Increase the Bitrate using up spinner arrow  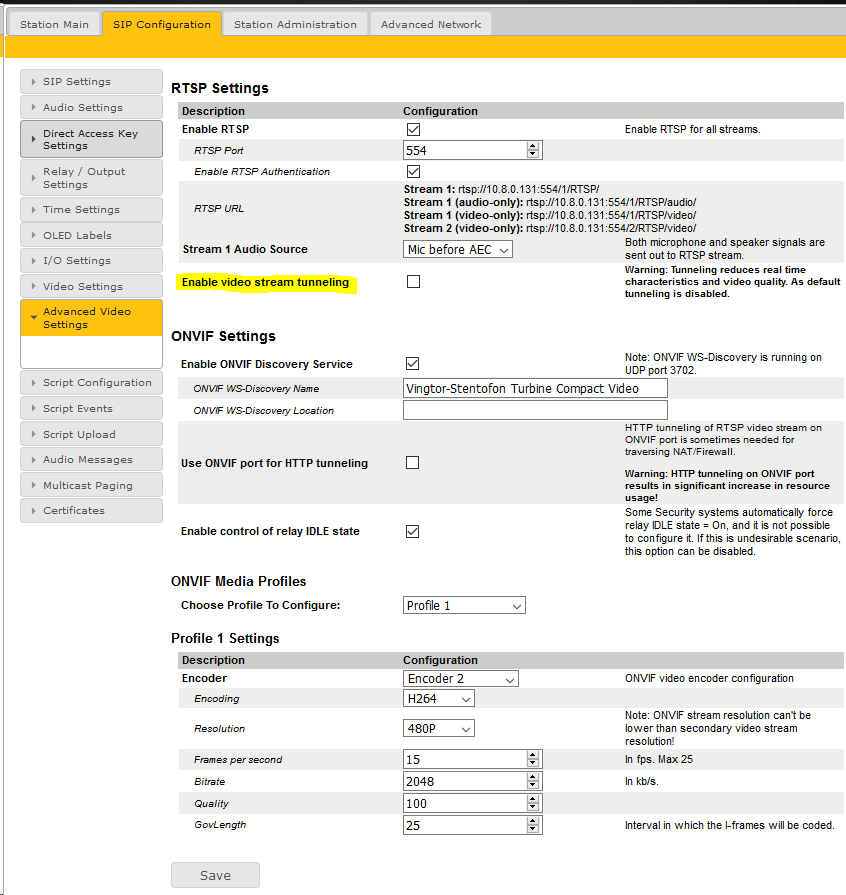(x=533, y=777)
